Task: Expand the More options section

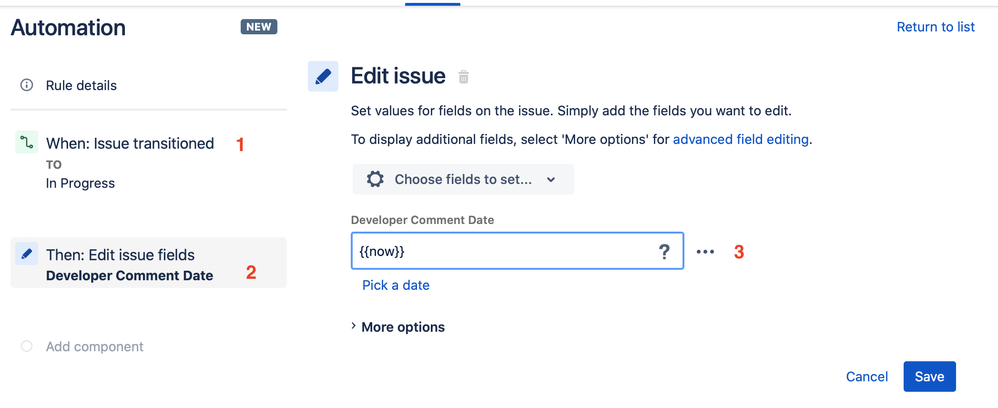Action: point(398,327)
